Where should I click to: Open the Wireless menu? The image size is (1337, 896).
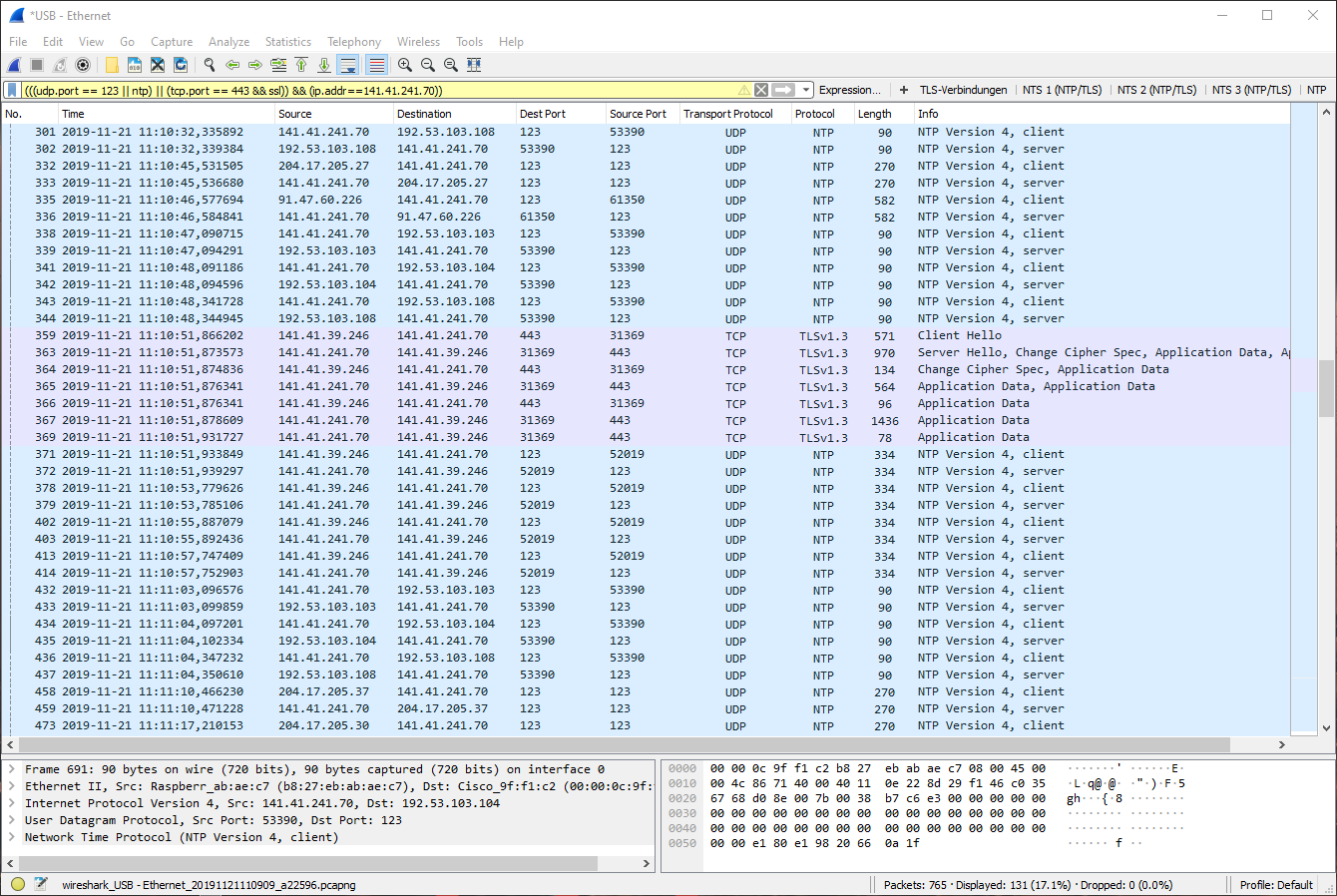418,42
